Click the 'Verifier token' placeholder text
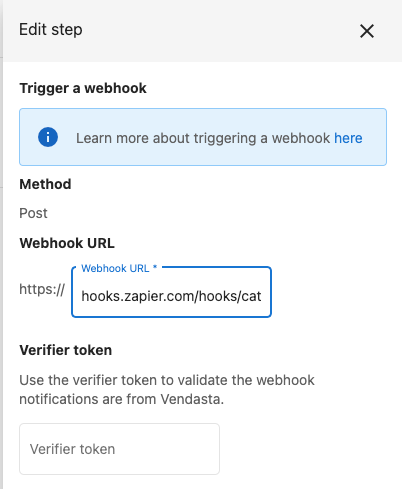Screen dimensions: 402x489 tap(72, 449)
